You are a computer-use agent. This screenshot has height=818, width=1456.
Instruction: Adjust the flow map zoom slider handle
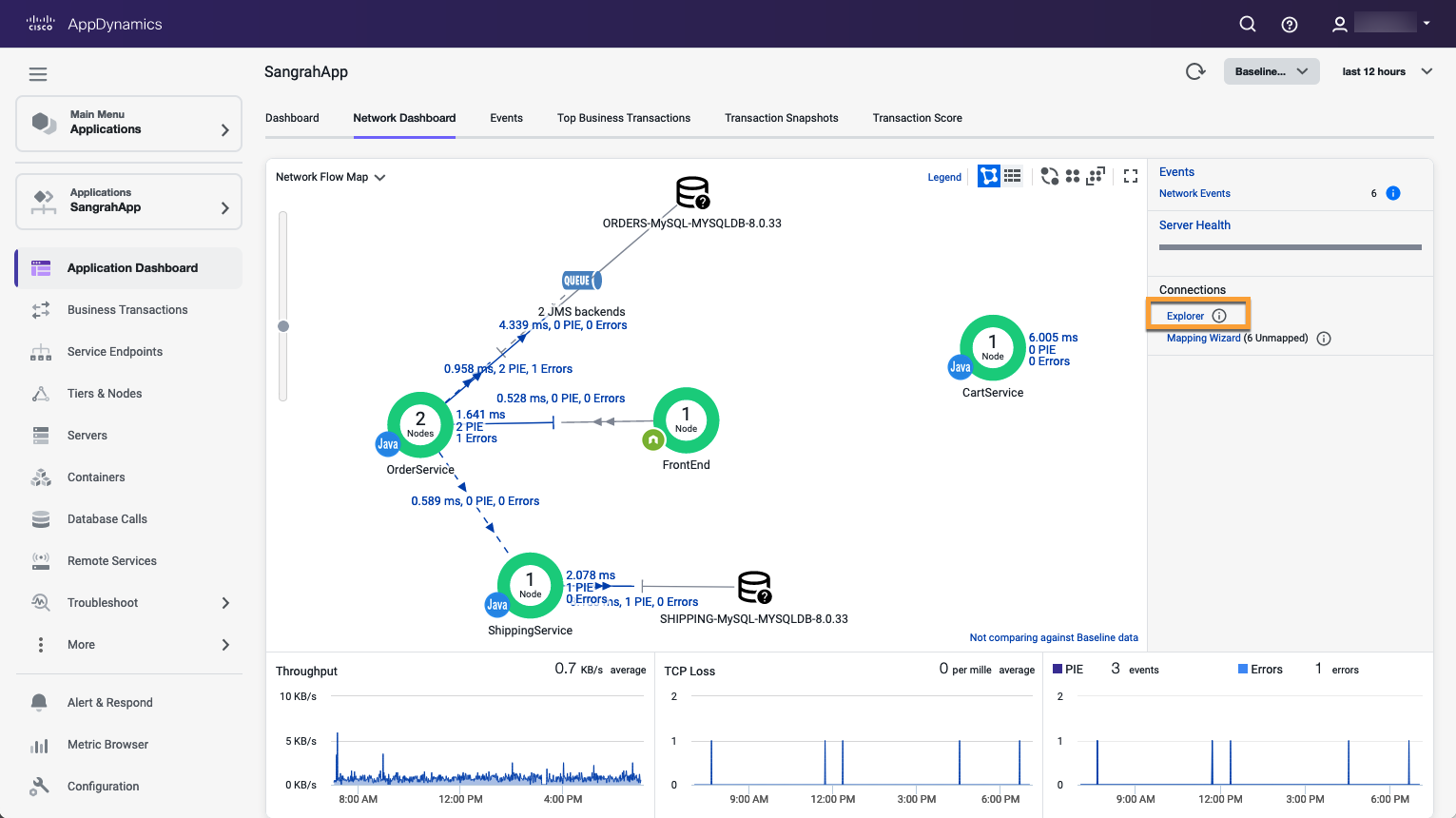tap(282, 326)
